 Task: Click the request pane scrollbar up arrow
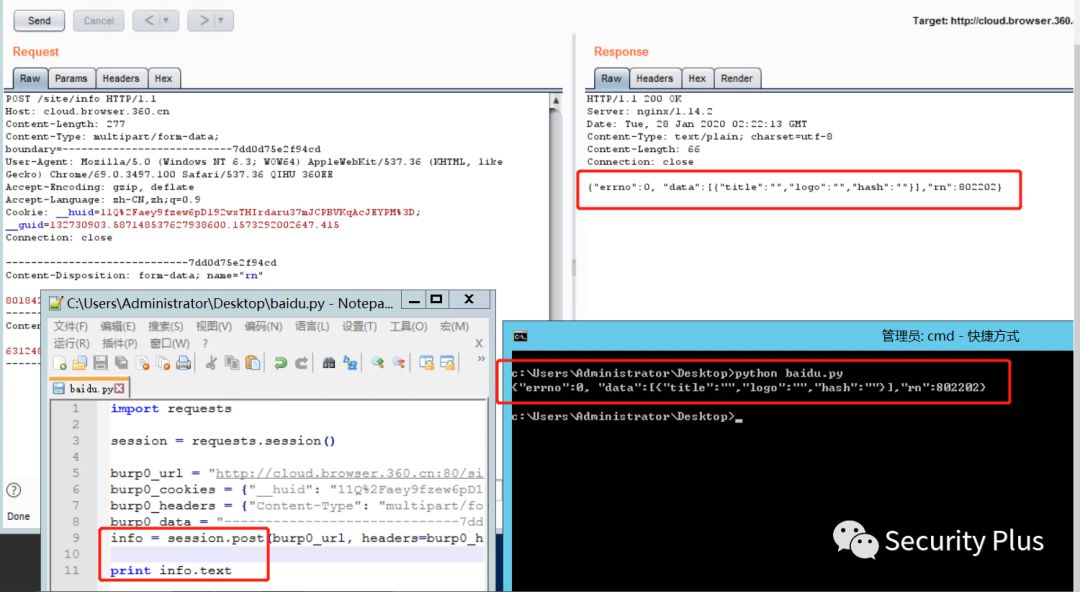point(556,101)
